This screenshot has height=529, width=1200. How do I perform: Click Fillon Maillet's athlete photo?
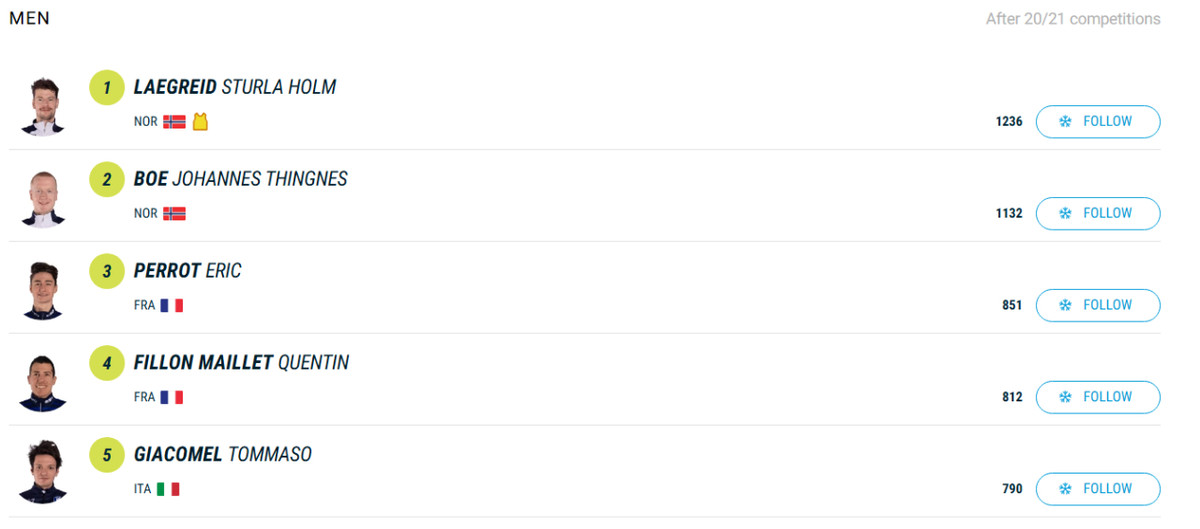pyautogui.click(x=42, y=382)
